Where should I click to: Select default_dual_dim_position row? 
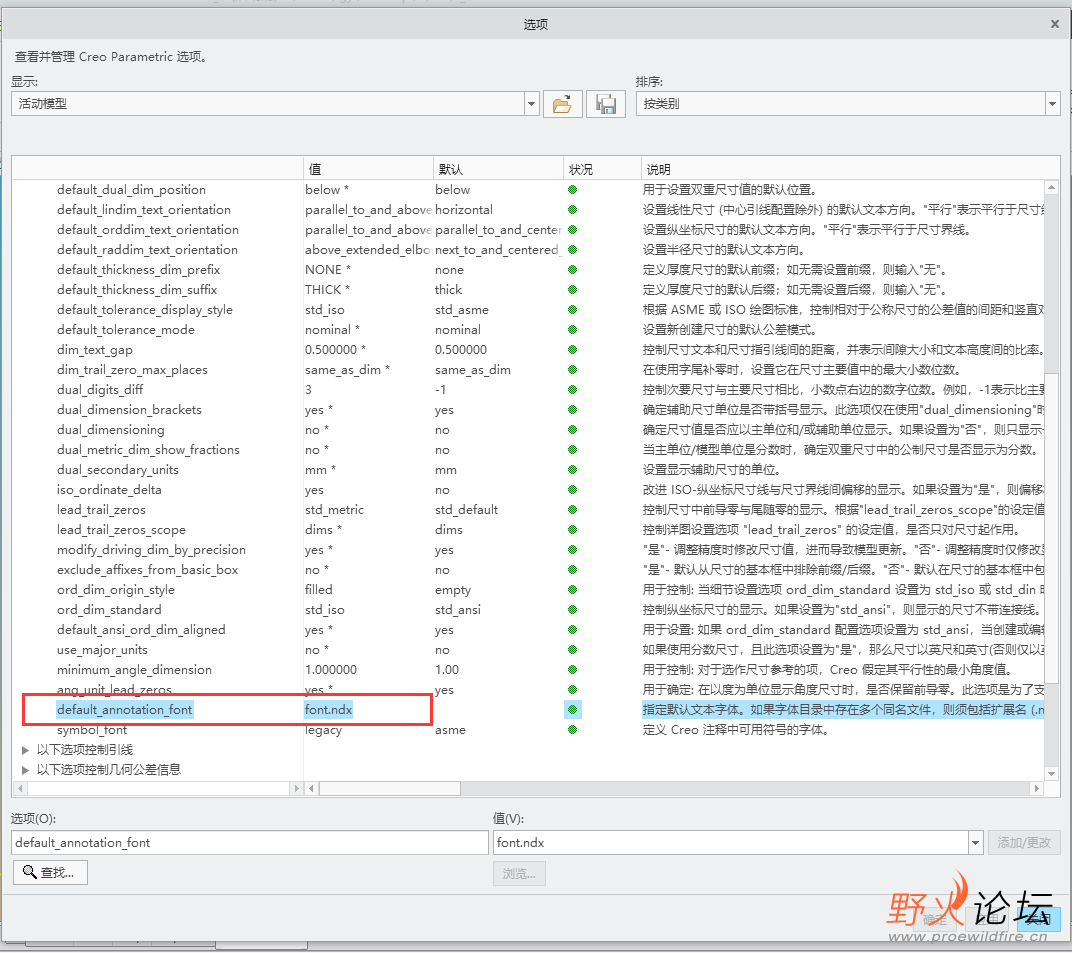[x=131, y=189]
